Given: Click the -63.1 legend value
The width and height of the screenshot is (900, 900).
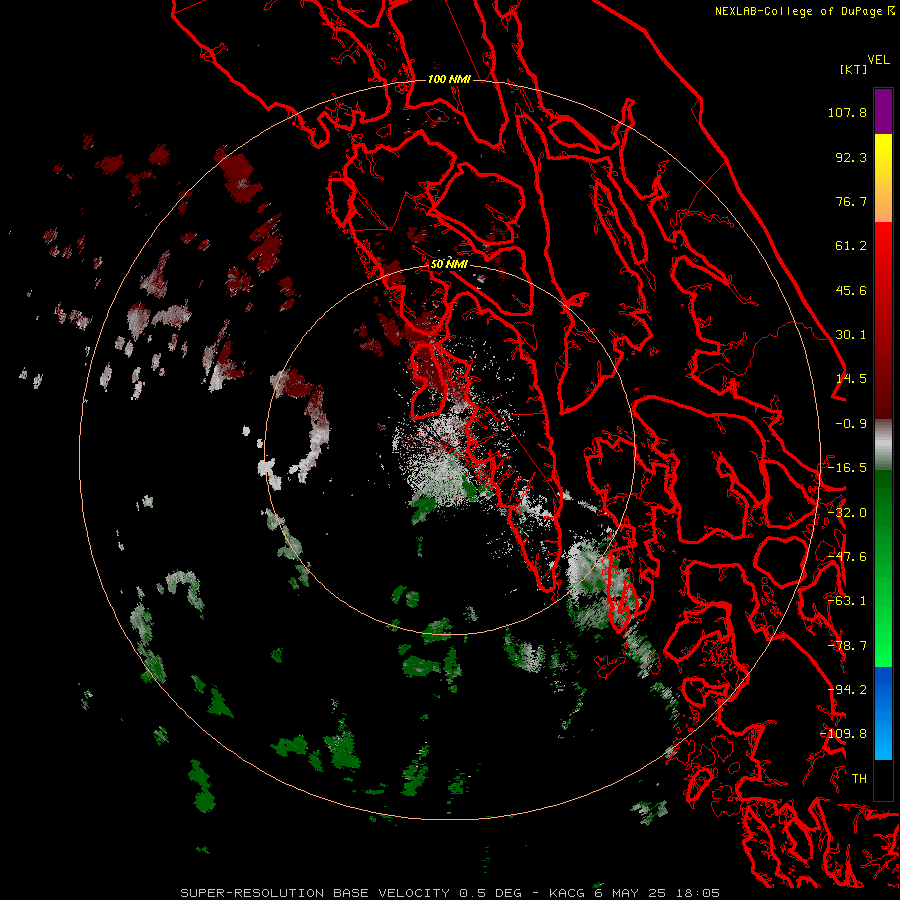Looking at the screenshot, I should (847, 601).
